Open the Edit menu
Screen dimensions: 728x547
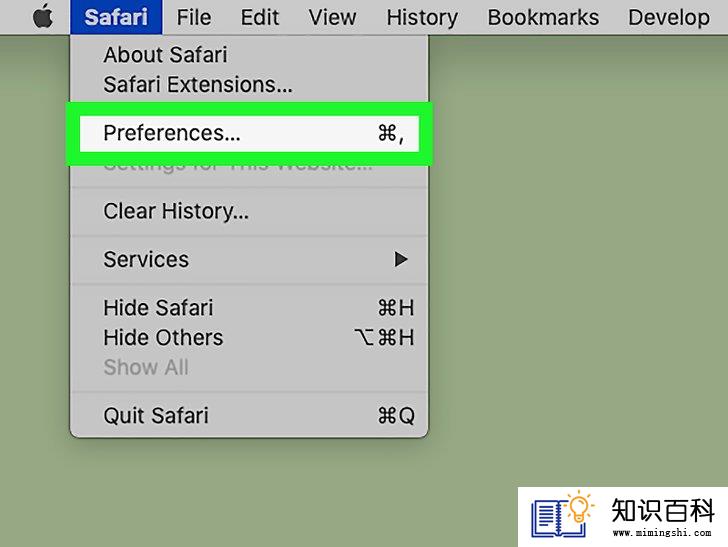[x=260, y=17]
